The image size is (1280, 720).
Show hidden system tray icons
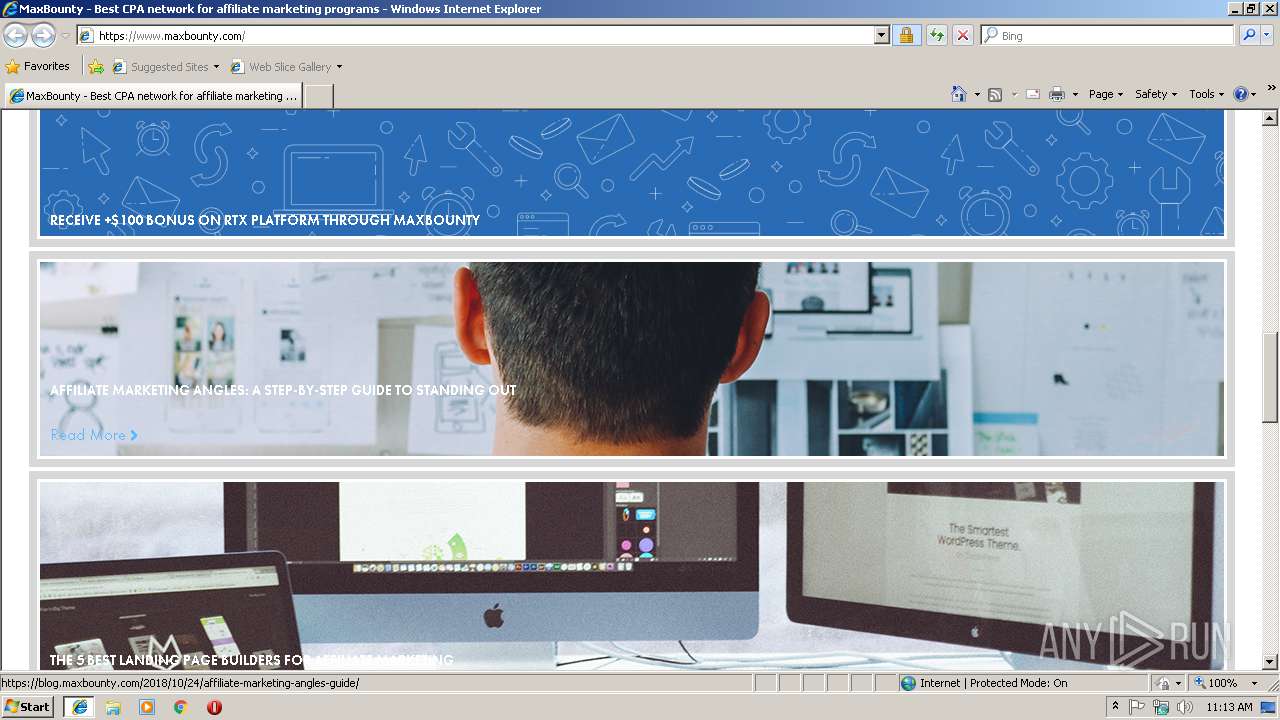(1115, 707)
